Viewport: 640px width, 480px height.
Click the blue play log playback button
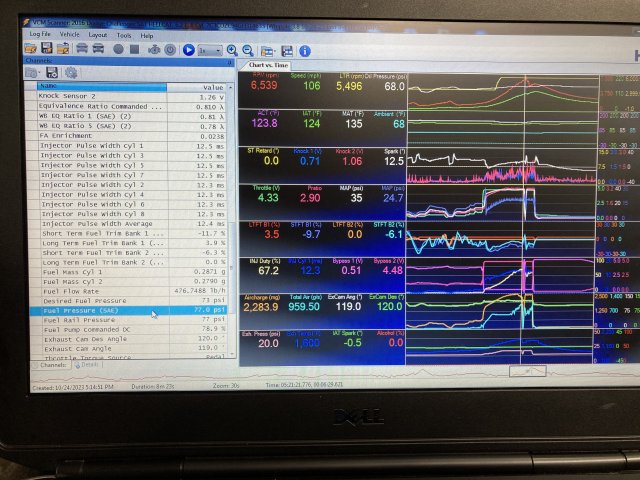coord(187,49)
